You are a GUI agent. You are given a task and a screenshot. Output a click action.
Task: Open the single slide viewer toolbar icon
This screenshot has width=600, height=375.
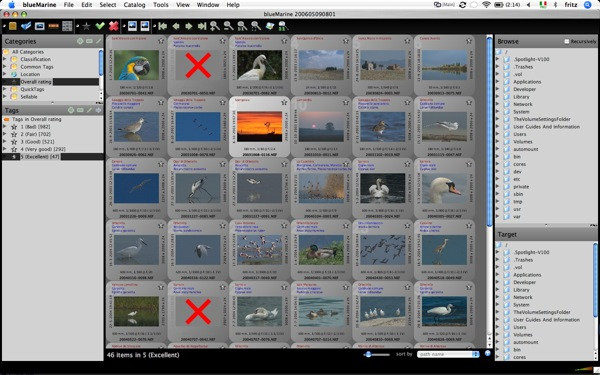tap(39, 26)
